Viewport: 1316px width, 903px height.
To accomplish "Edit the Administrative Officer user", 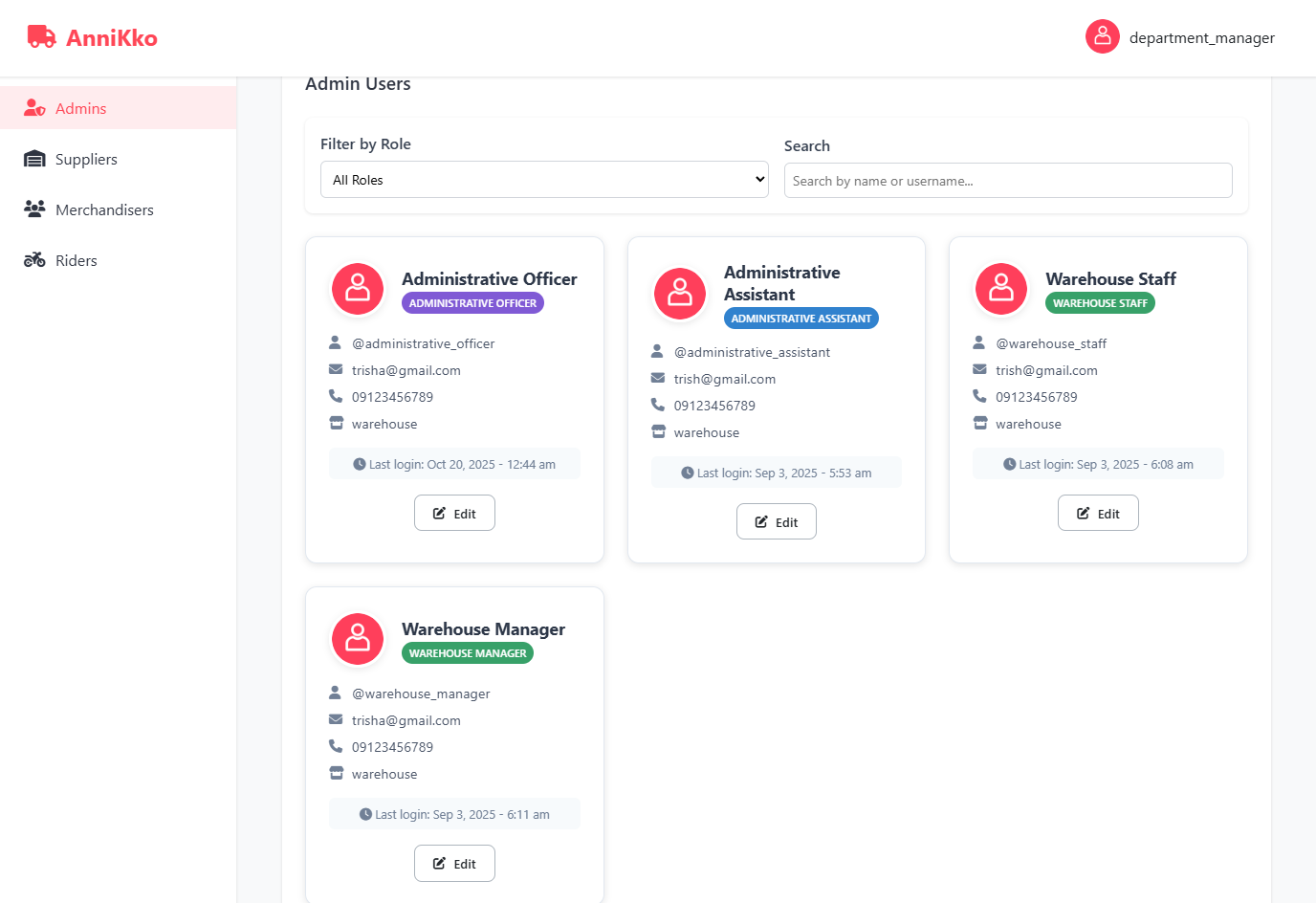I will (454, 514).
